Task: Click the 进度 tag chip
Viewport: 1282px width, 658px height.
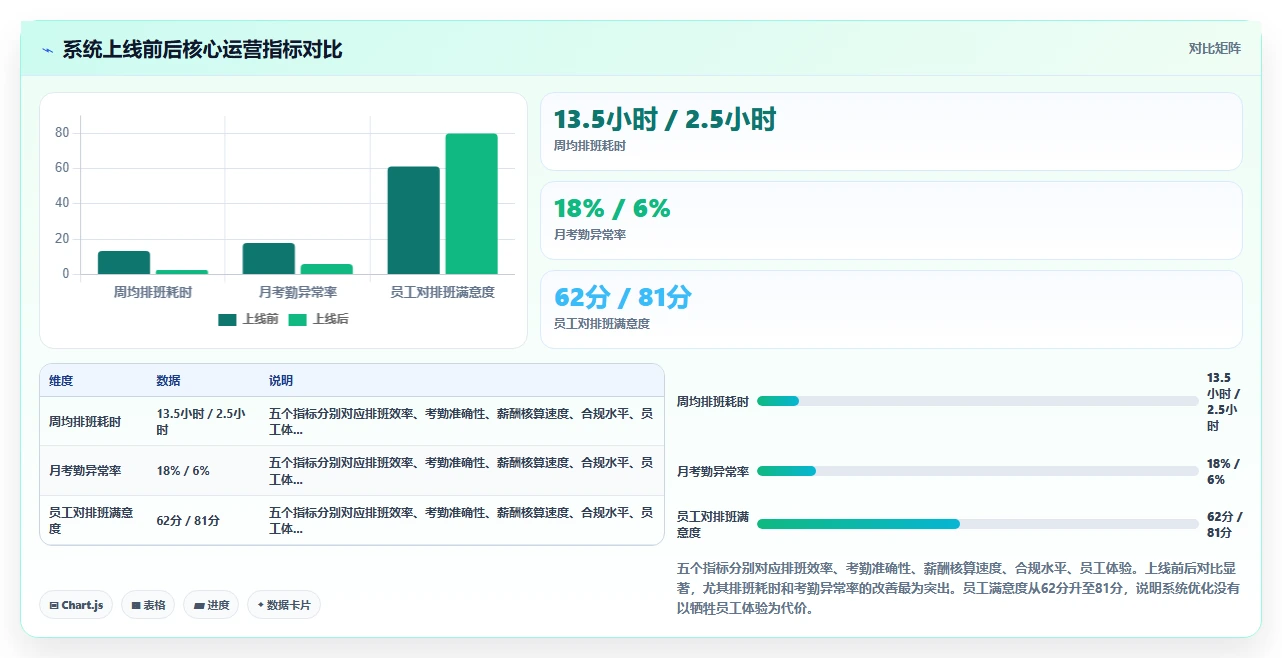Action: point(211,605)
